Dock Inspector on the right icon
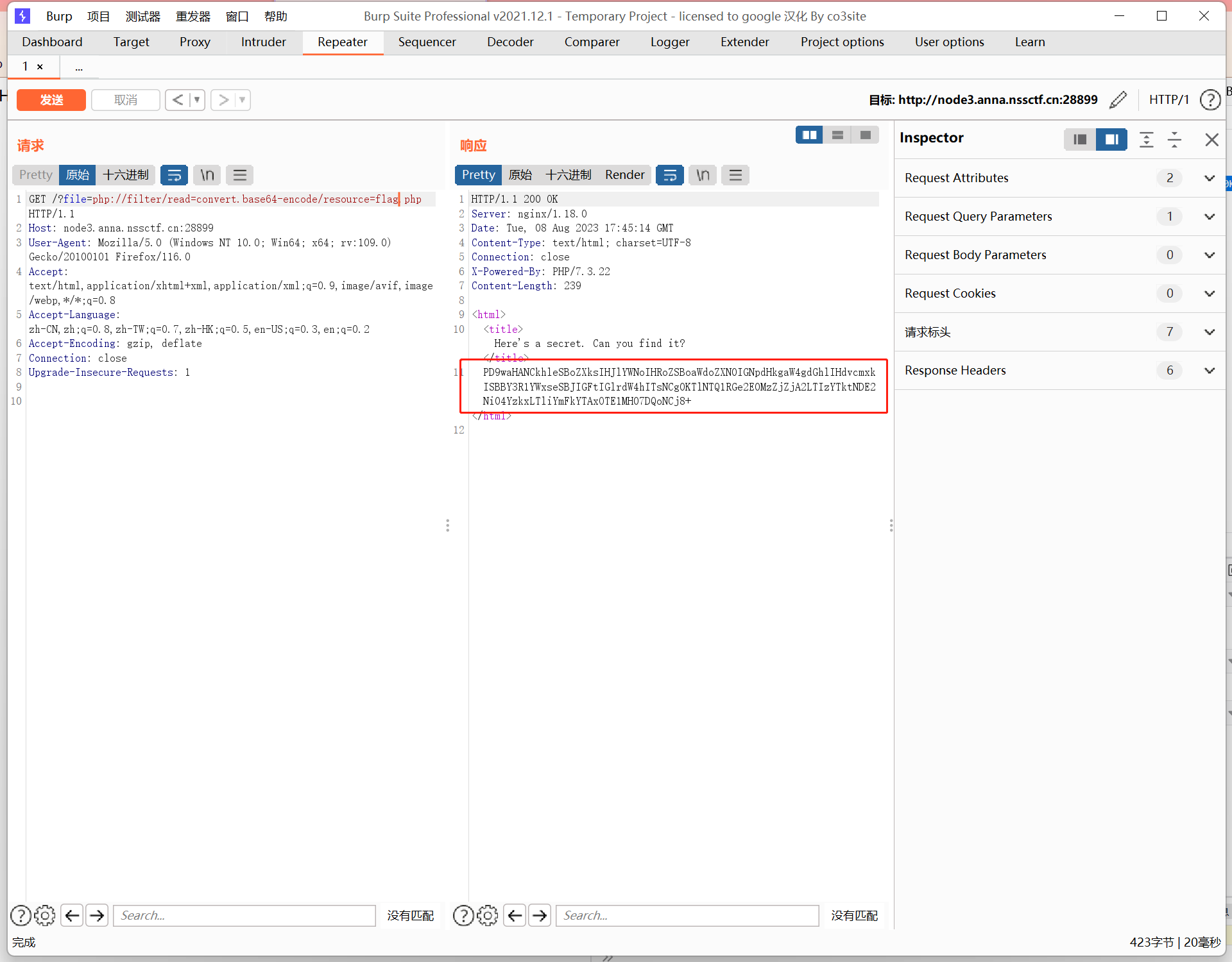This screenshot has width=1232, height=962. [x=1111, y=139]
